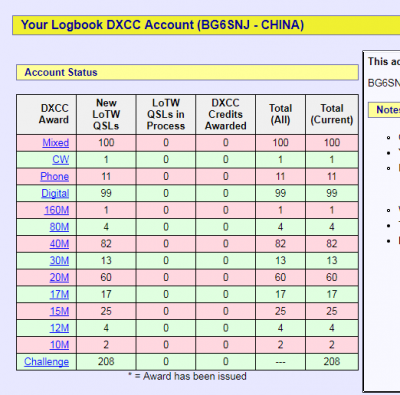Viewport: 400px width, 395px height.
Task: Open the 17M band award link
Action: tap(59, 294)
